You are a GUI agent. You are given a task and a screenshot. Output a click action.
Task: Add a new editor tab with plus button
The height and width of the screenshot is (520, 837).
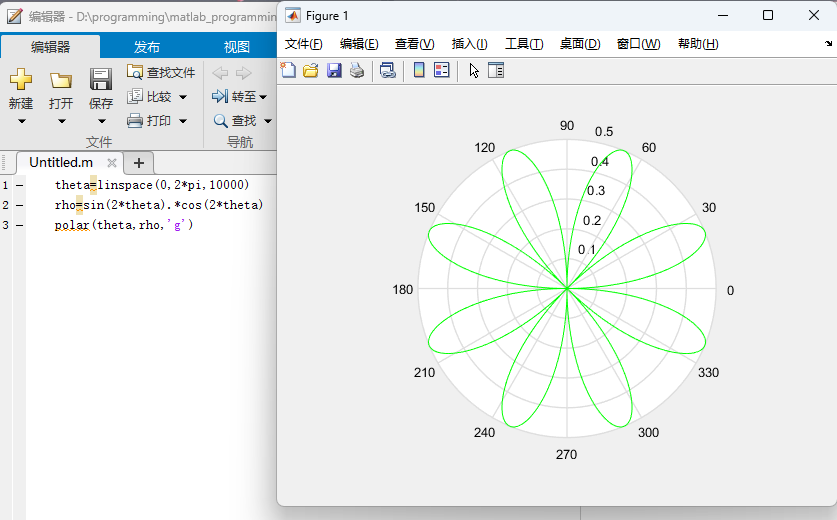[139, 163]
